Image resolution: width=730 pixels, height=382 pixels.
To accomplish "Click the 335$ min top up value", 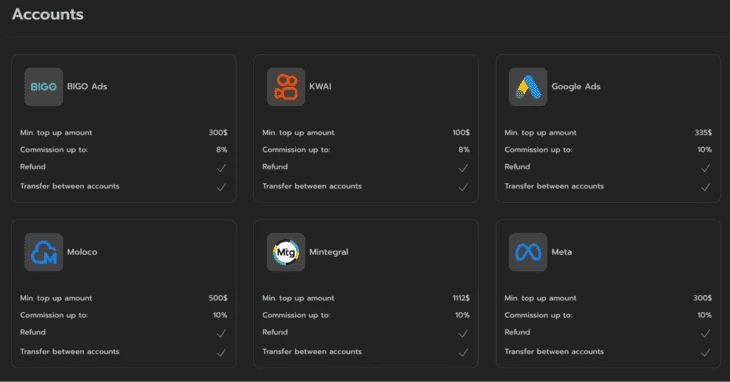I will (703, 133).
